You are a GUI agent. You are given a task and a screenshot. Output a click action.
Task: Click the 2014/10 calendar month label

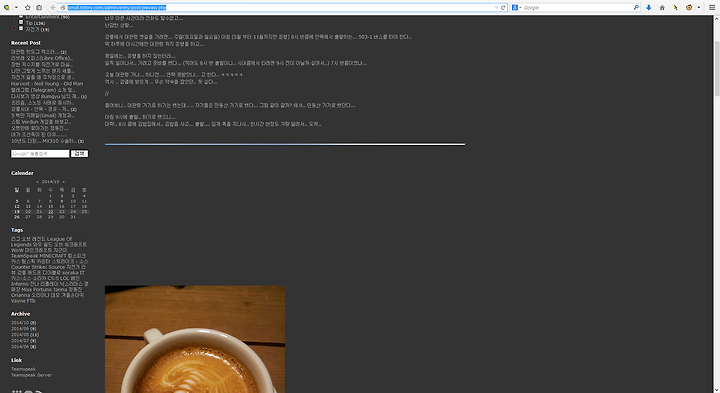pos(51,182)
